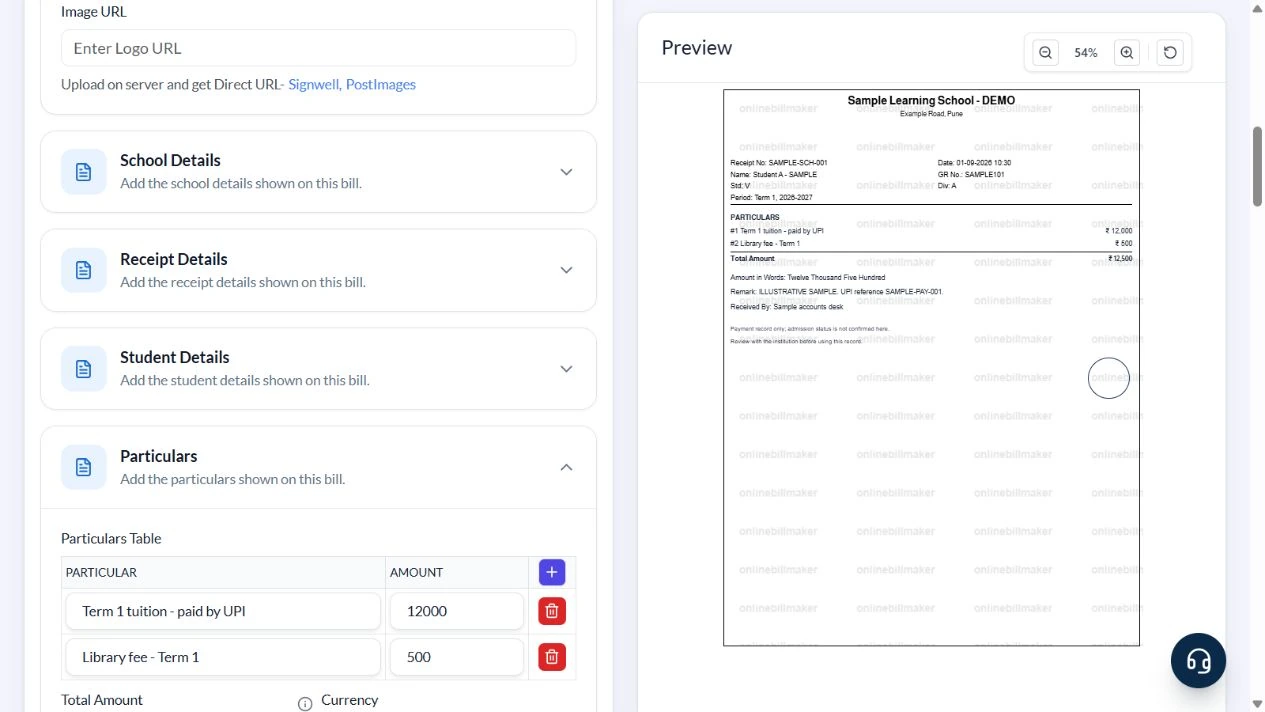Open the headset support chat
Image resolution: width=1265 pixels, height=712 pixels.
1198,660
